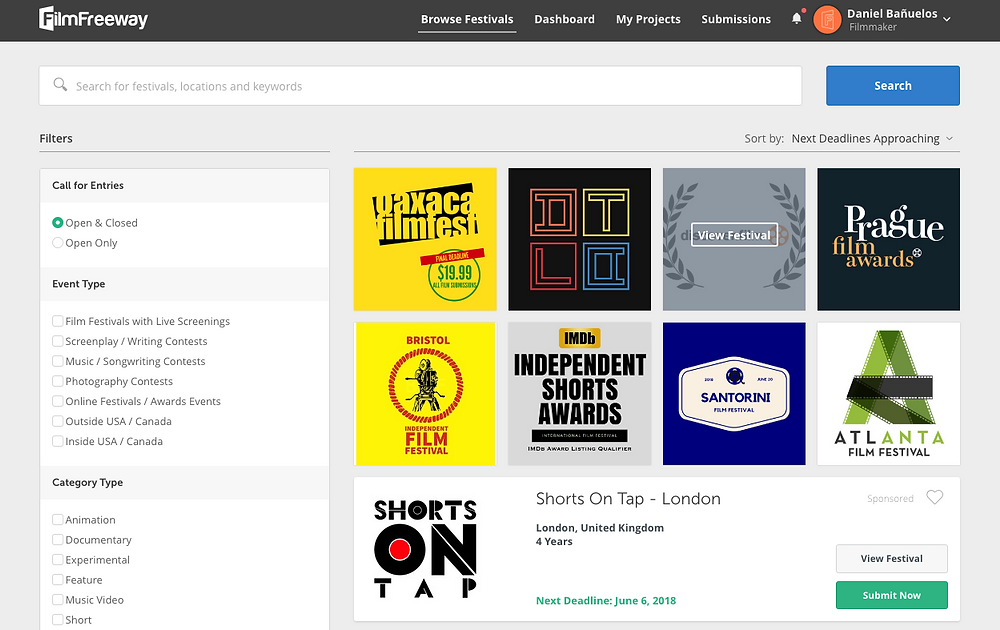Click the search magnifier icon
The image size is (1000, 630).
pyautogui.click(x=60, y=85)
